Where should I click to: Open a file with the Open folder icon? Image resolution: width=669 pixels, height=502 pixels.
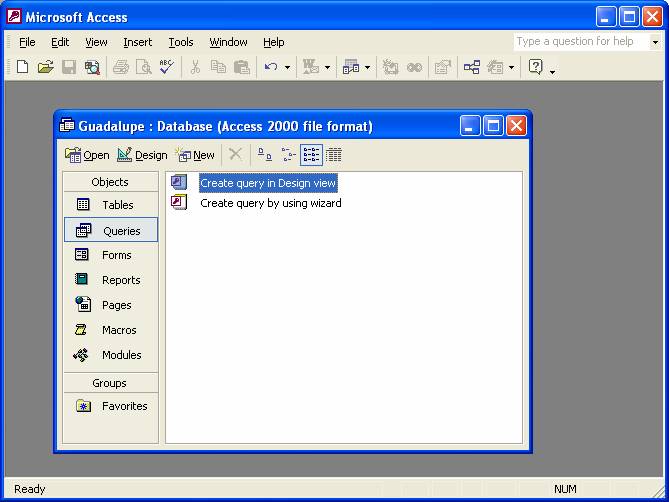(45, 67)
